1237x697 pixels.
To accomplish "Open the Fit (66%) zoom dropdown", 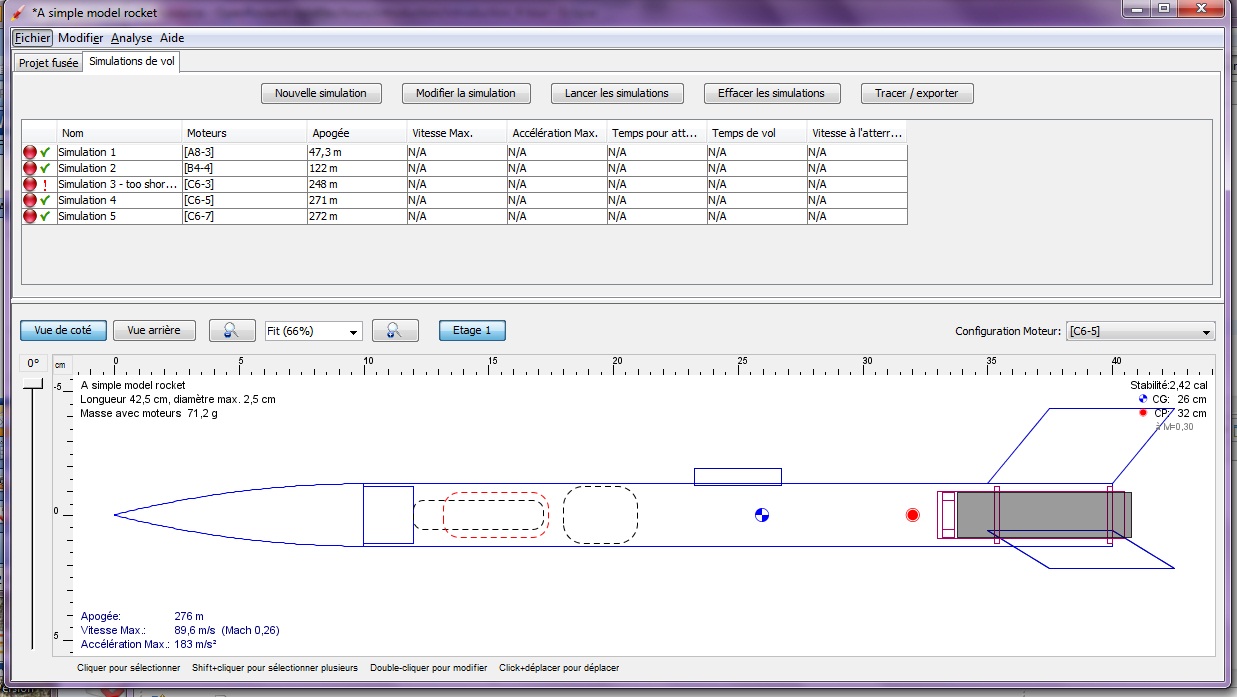I will [313, 331].
